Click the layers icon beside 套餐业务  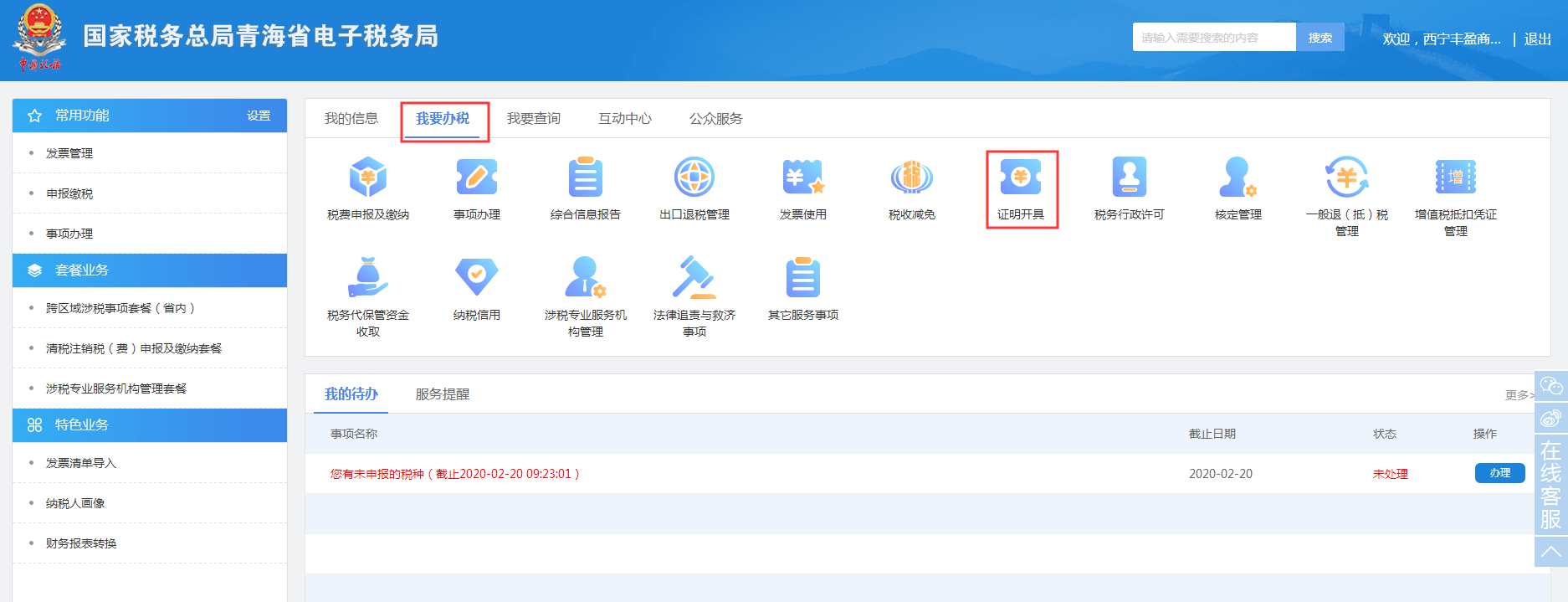34,270
